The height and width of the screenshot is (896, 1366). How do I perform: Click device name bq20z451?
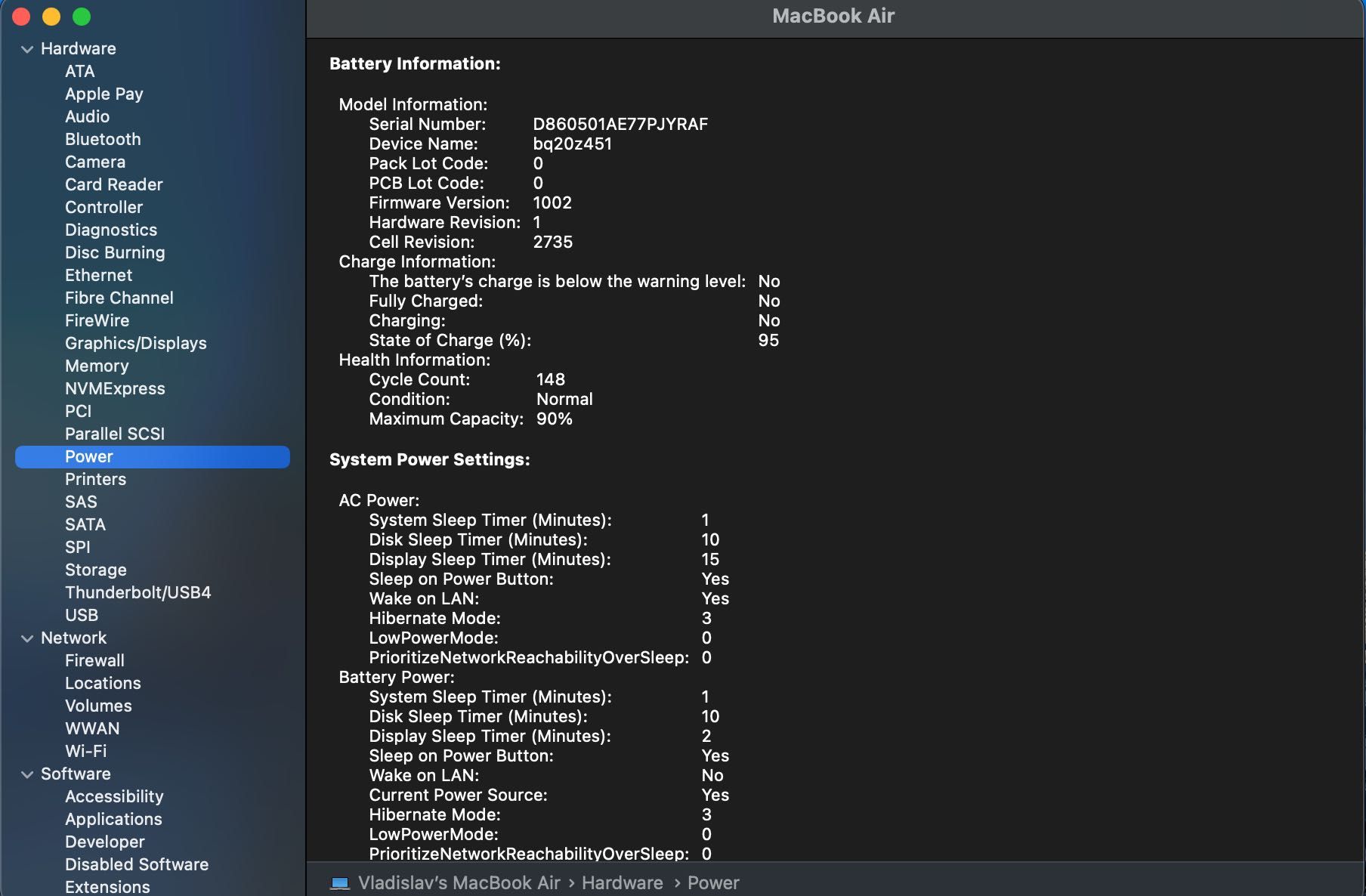pyautogui.click(x=573, y=144)
